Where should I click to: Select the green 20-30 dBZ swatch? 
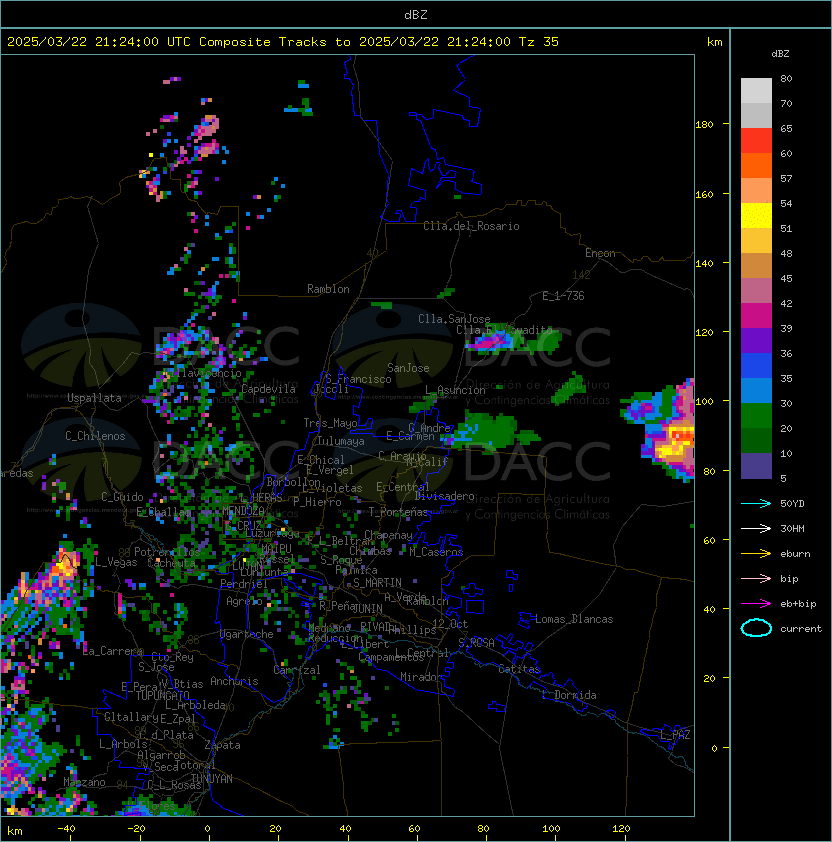(756, 416)
